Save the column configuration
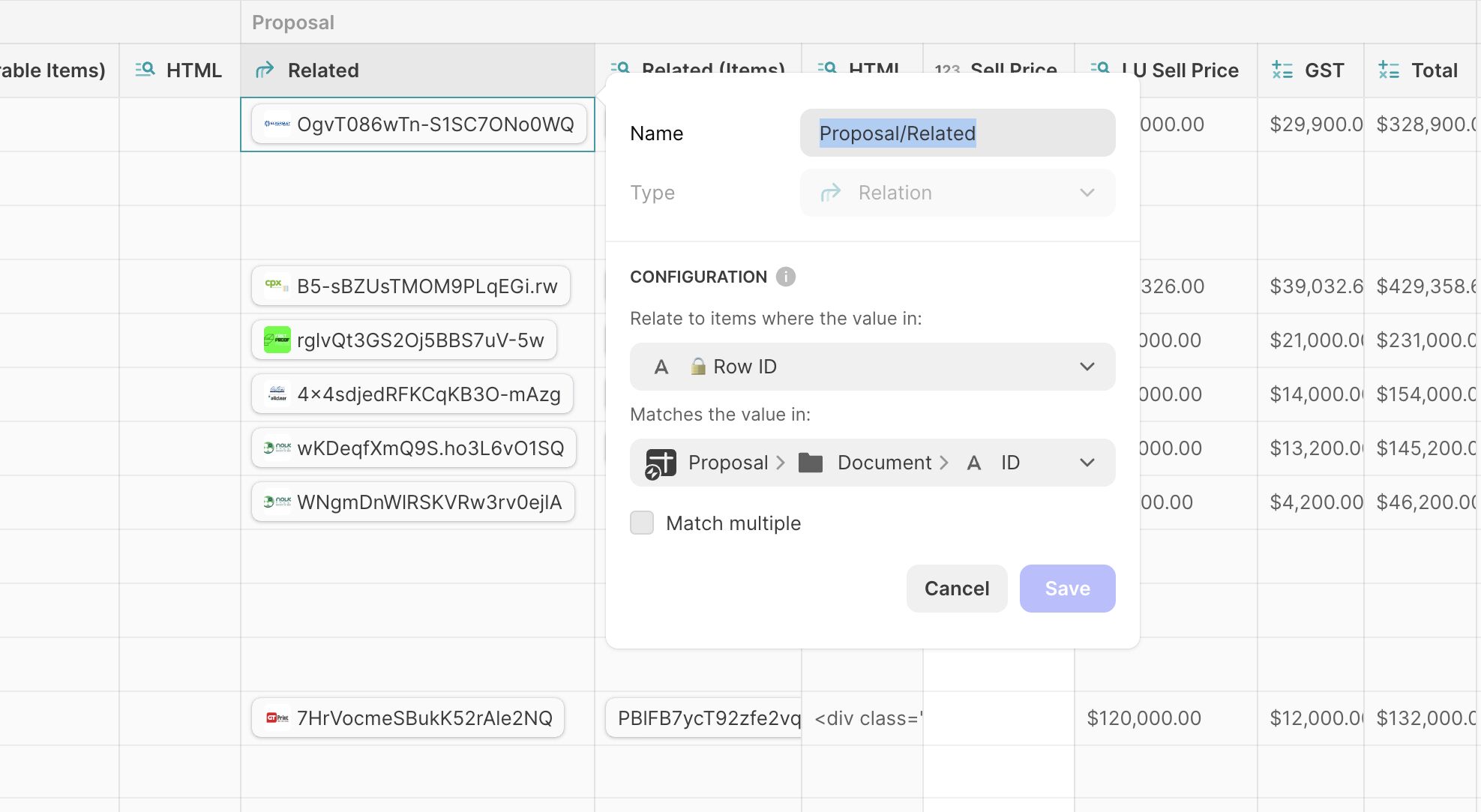 point(1066,589)
